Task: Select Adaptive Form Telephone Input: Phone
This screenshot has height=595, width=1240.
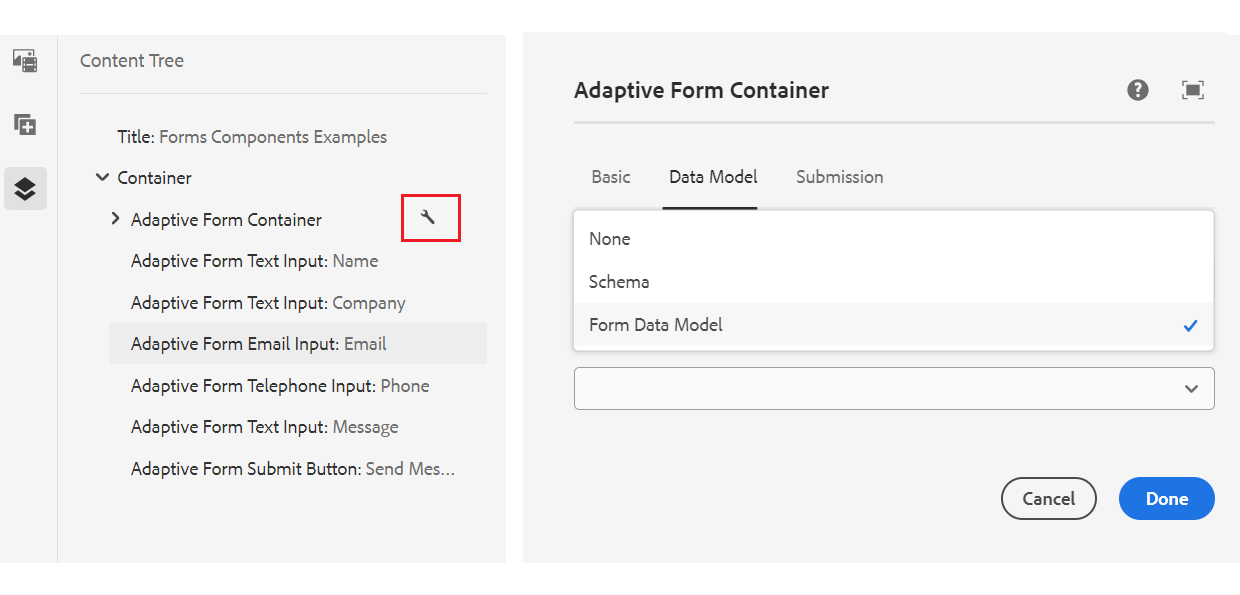Action: tap(280, 386)
